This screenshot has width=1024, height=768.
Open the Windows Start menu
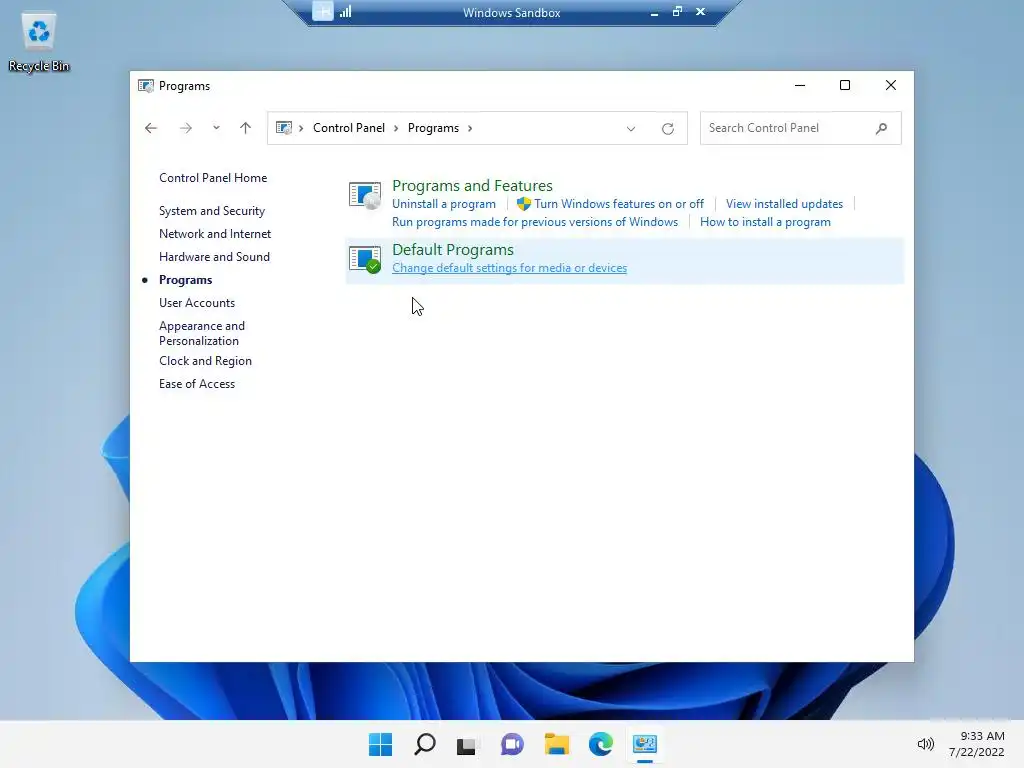[x=380, y=744]
